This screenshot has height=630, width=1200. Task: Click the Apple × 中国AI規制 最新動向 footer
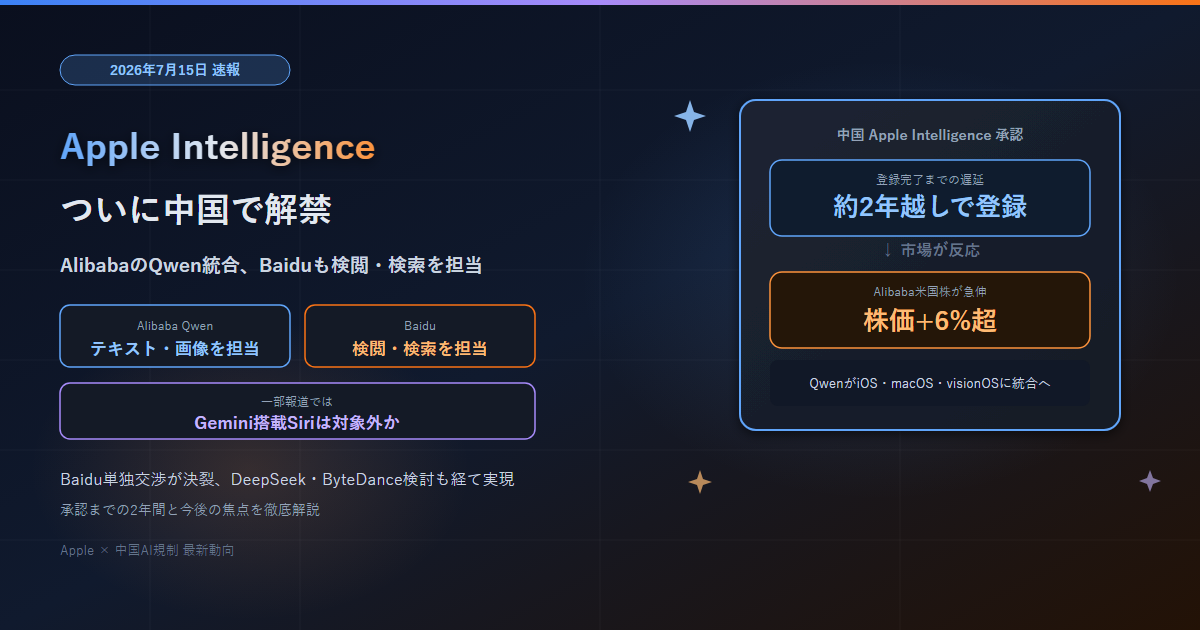click(x=147, y=550)
